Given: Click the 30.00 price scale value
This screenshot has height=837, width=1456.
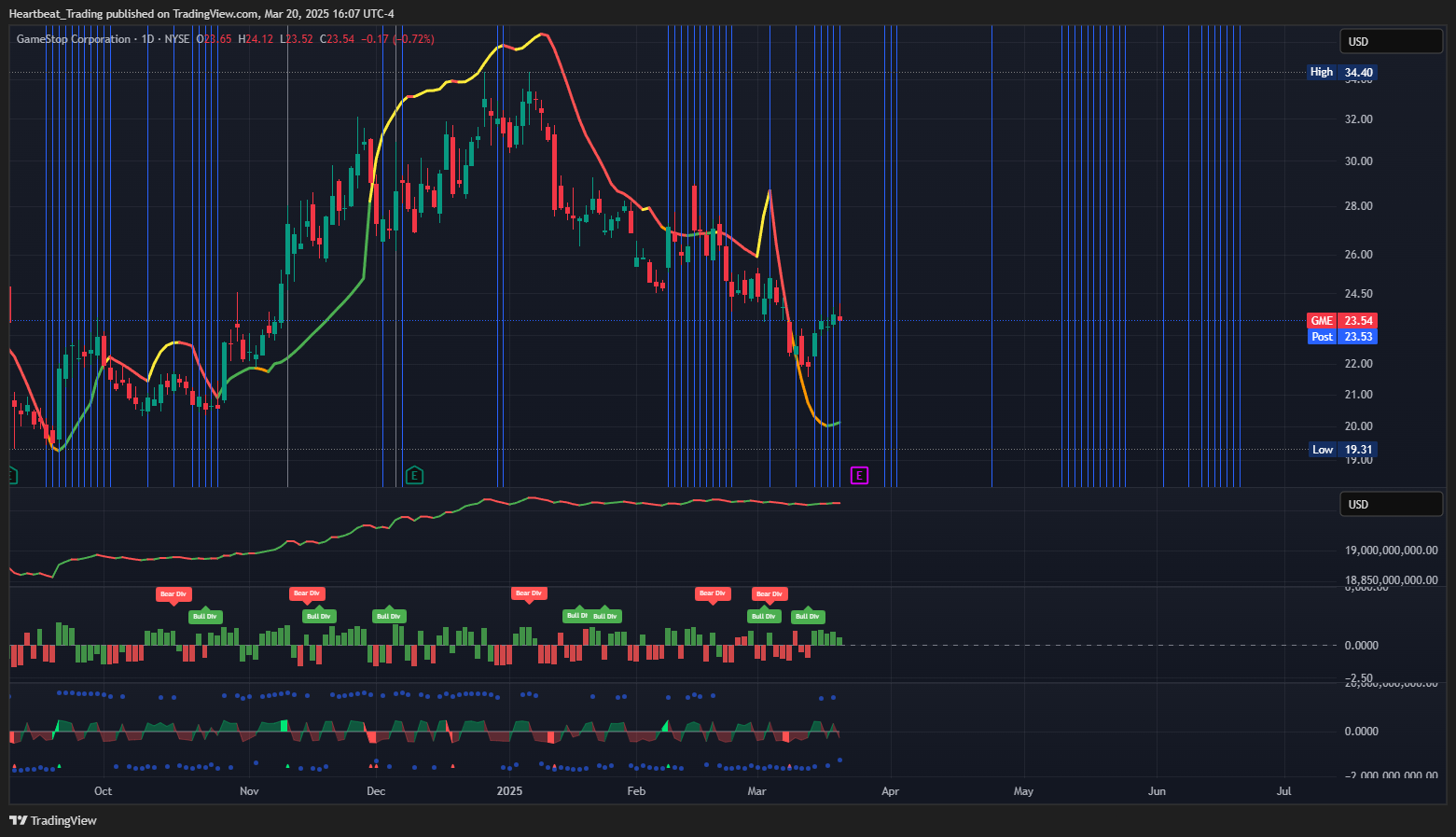Looking at the screenshot, I should [x=1358, y=161].
